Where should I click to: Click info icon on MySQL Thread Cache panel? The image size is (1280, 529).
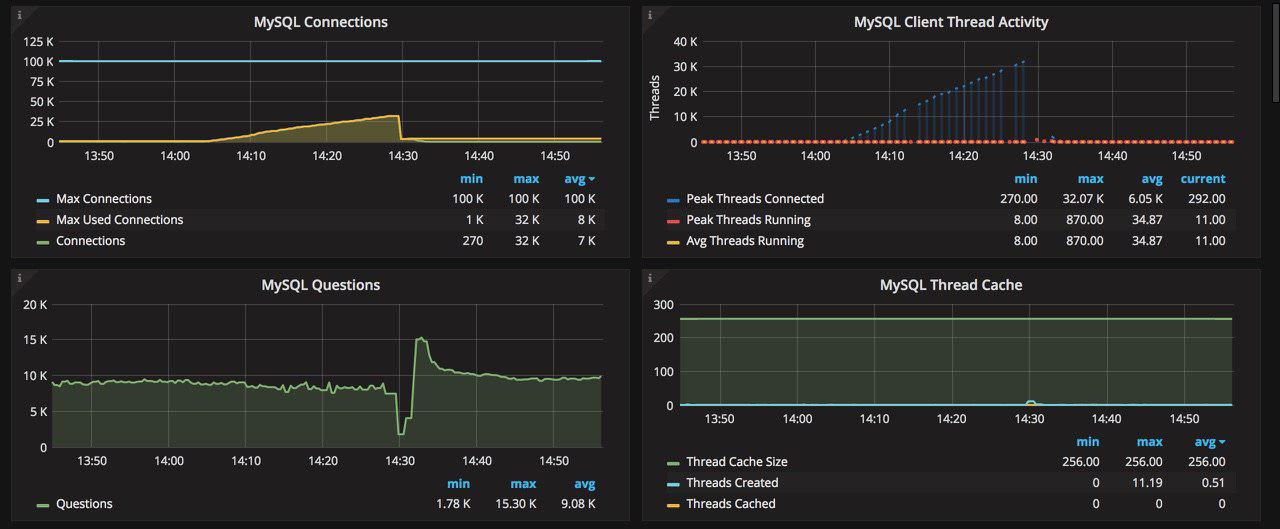click(x=650, y=278)
